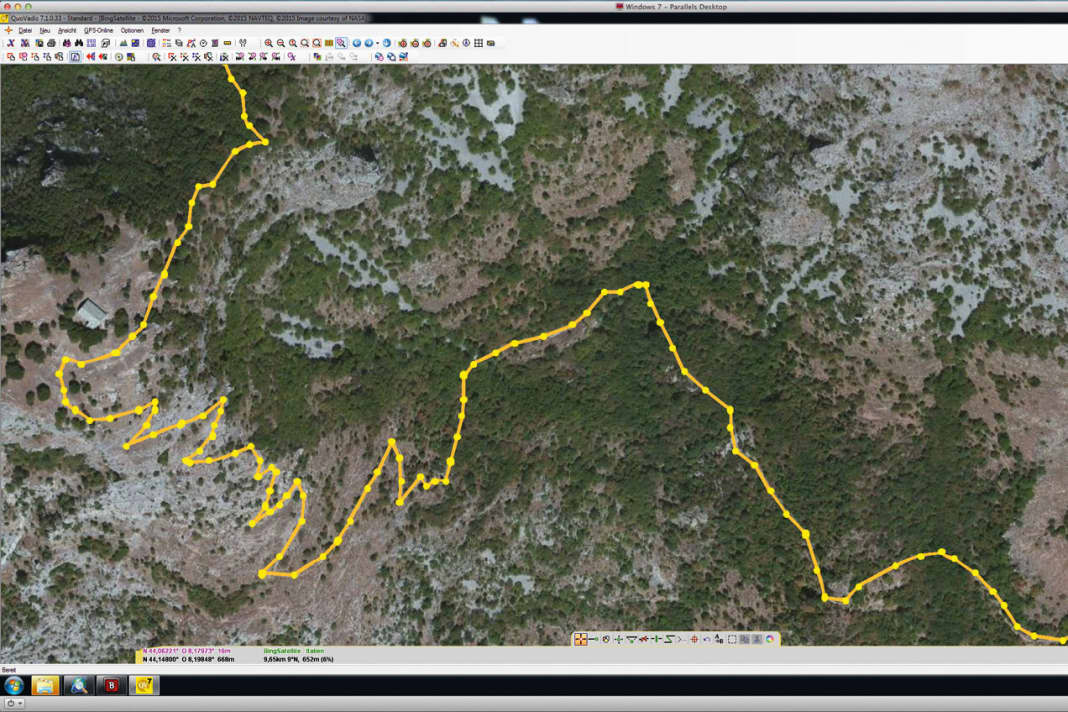Open the Datei menu
The width and height of the screenshot is (1068, 712).
25,30
